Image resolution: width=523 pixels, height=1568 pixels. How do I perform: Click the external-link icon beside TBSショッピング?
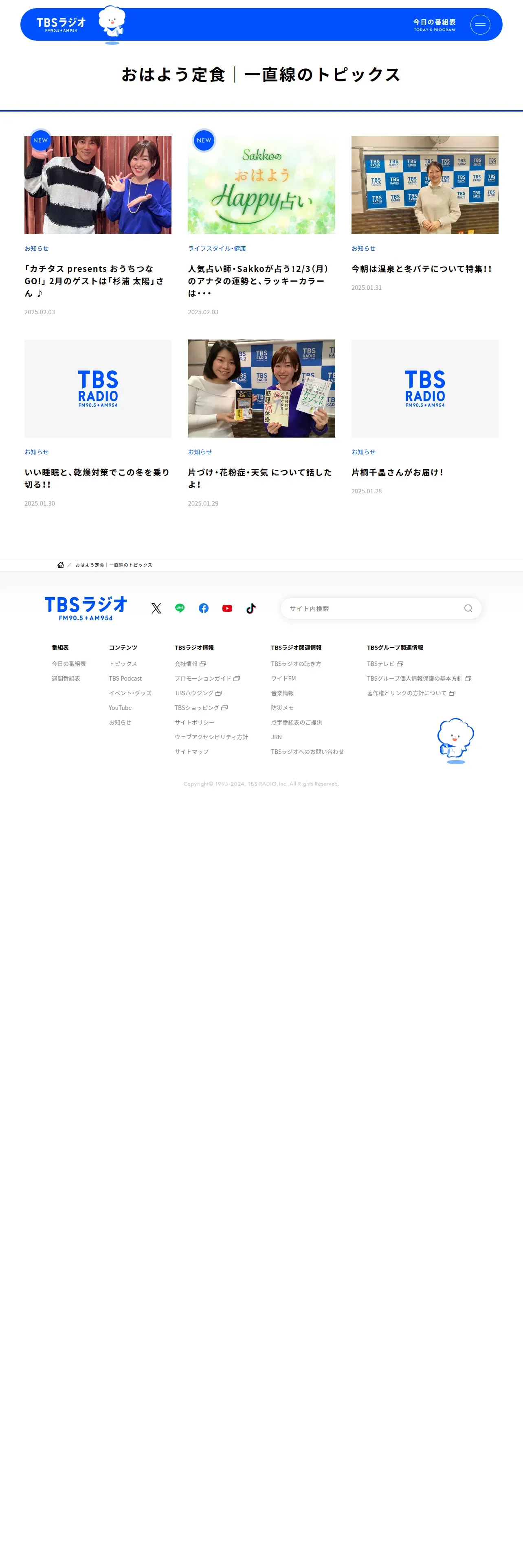225,708
